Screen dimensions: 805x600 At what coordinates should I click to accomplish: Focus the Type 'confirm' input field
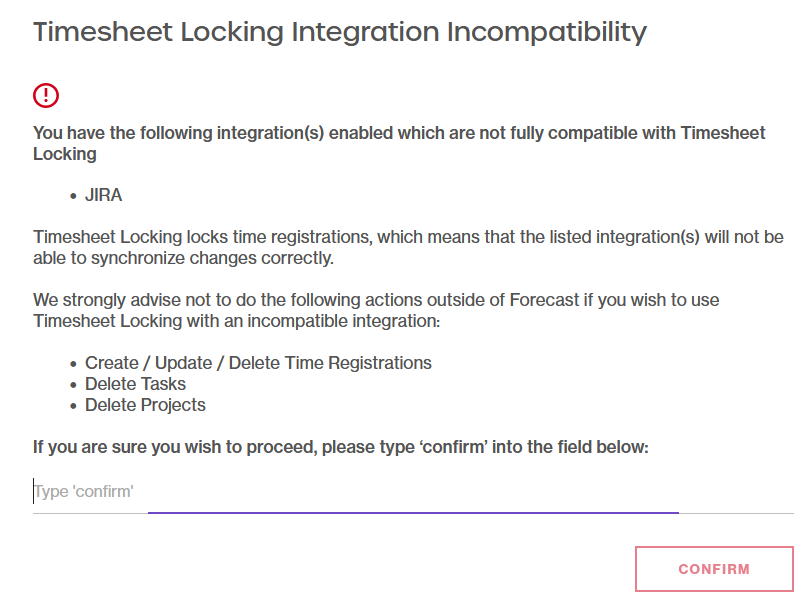(x=413, y=492)
